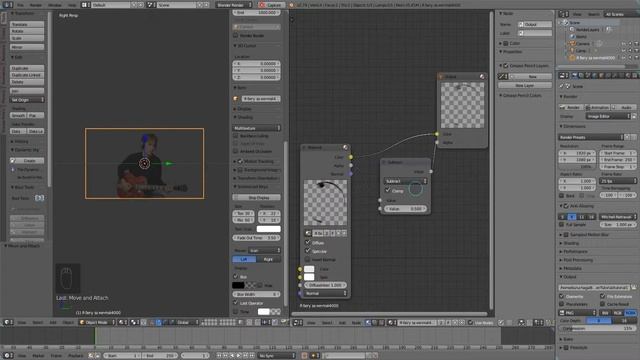The width and height of the screenshot is (640, 360).
Task: Click the New grease pencil data button
Action: pos(532,76)
